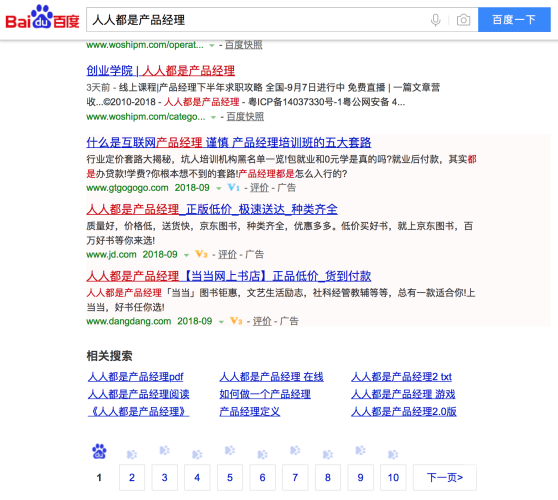The image size is (558, 500).
Task: Click paw icon above page 8
Action: coord(328,454)
